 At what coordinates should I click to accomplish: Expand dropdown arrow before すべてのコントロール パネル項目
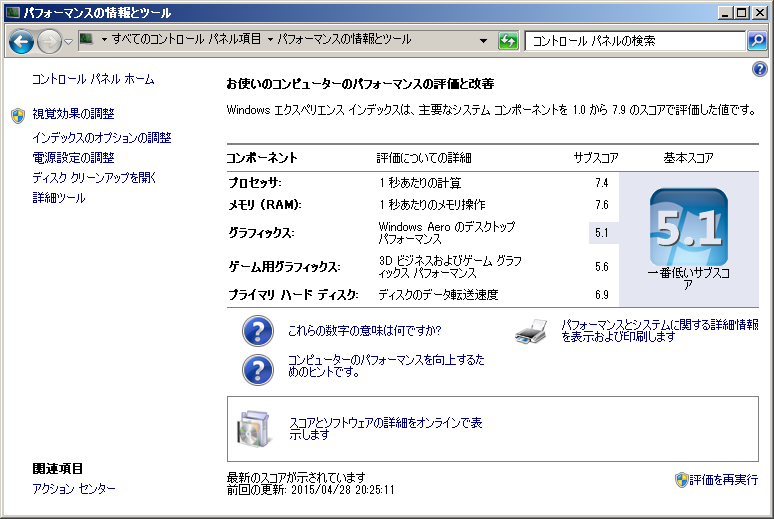(x=104, y=39)
